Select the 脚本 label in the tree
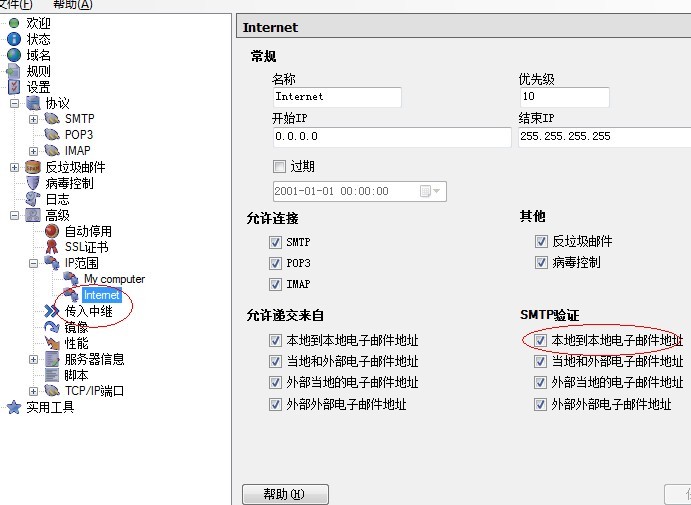Viewport: 691px width, 505px height. [76, 375]
